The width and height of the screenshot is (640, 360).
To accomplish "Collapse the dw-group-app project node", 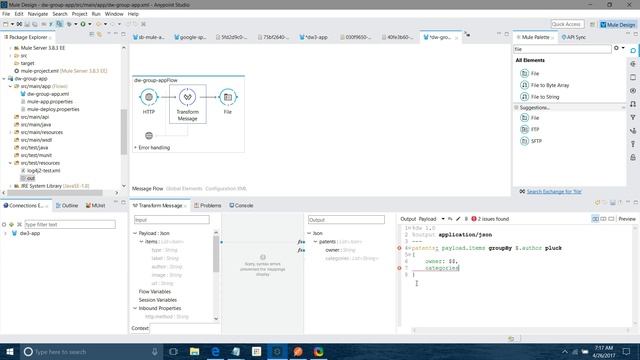I will pyautogui.click(x=4, y=79).
